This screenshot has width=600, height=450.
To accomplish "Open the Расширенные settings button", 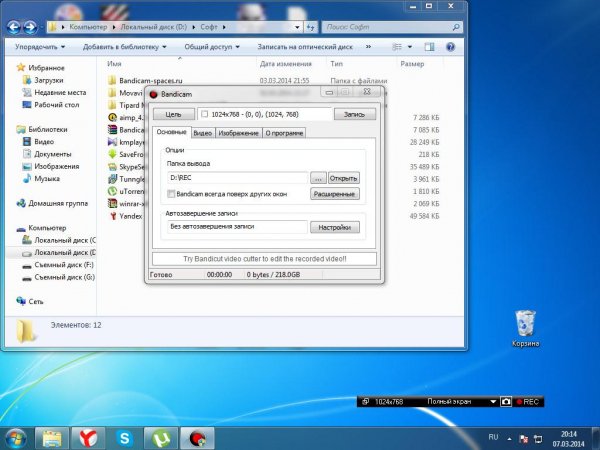I will click(x=334, y=194).
